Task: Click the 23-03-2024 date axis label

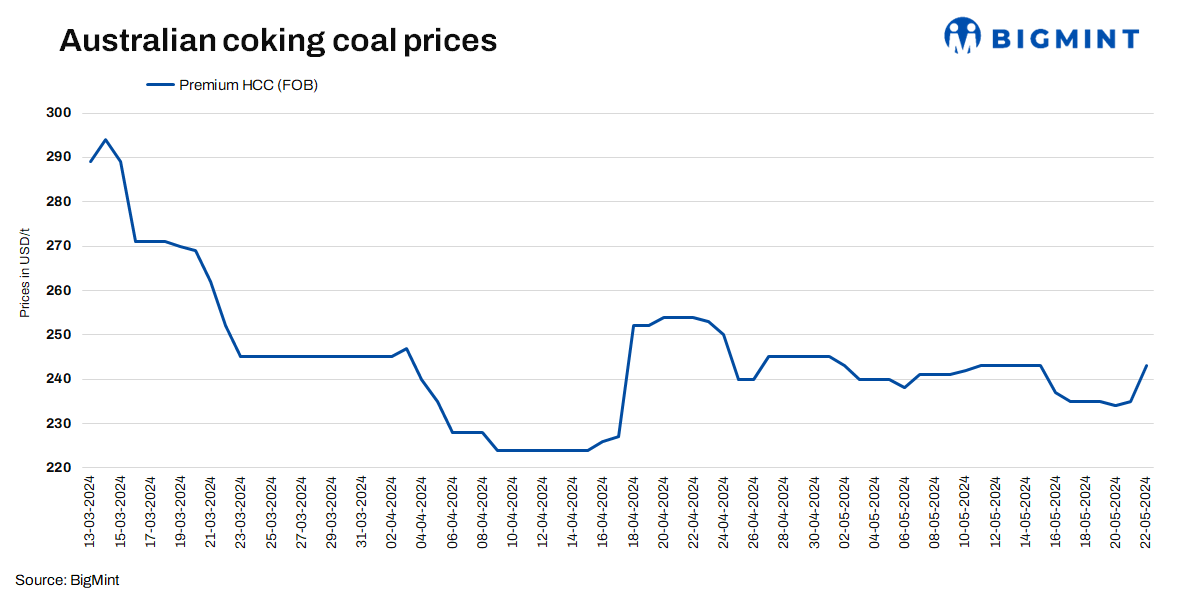Action: (x=241, y=511)
